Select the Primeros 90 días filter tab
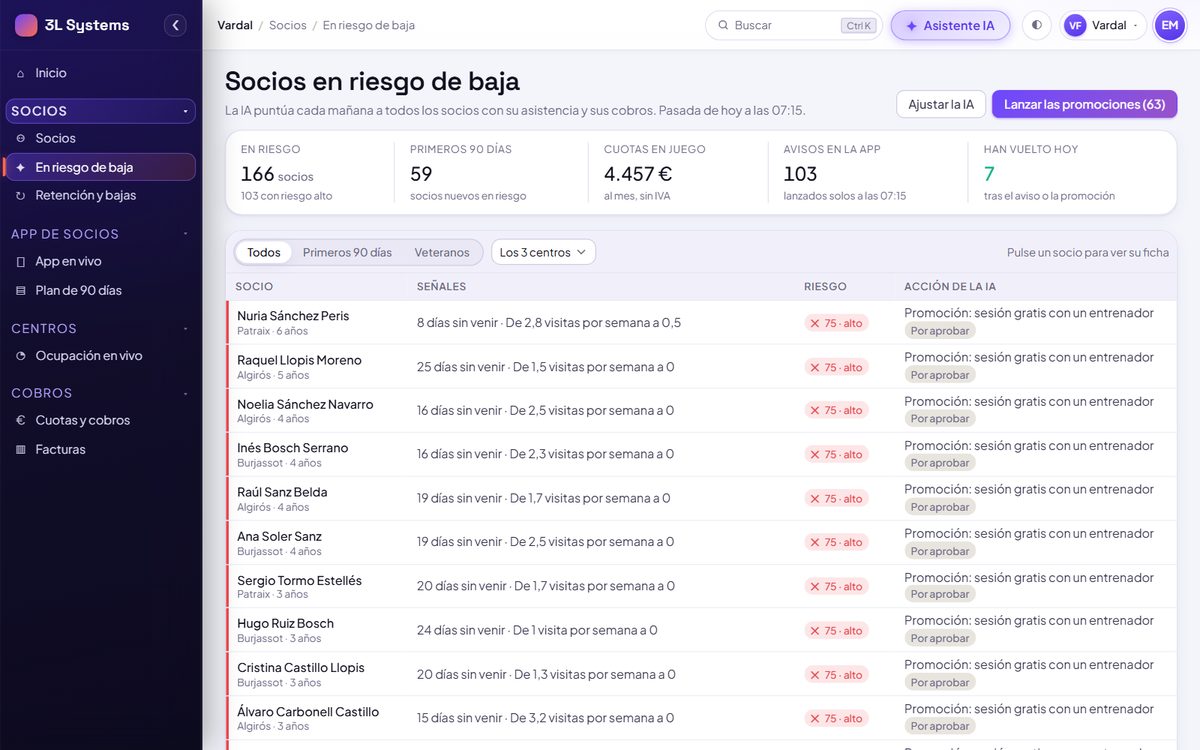 coord(347,252)
